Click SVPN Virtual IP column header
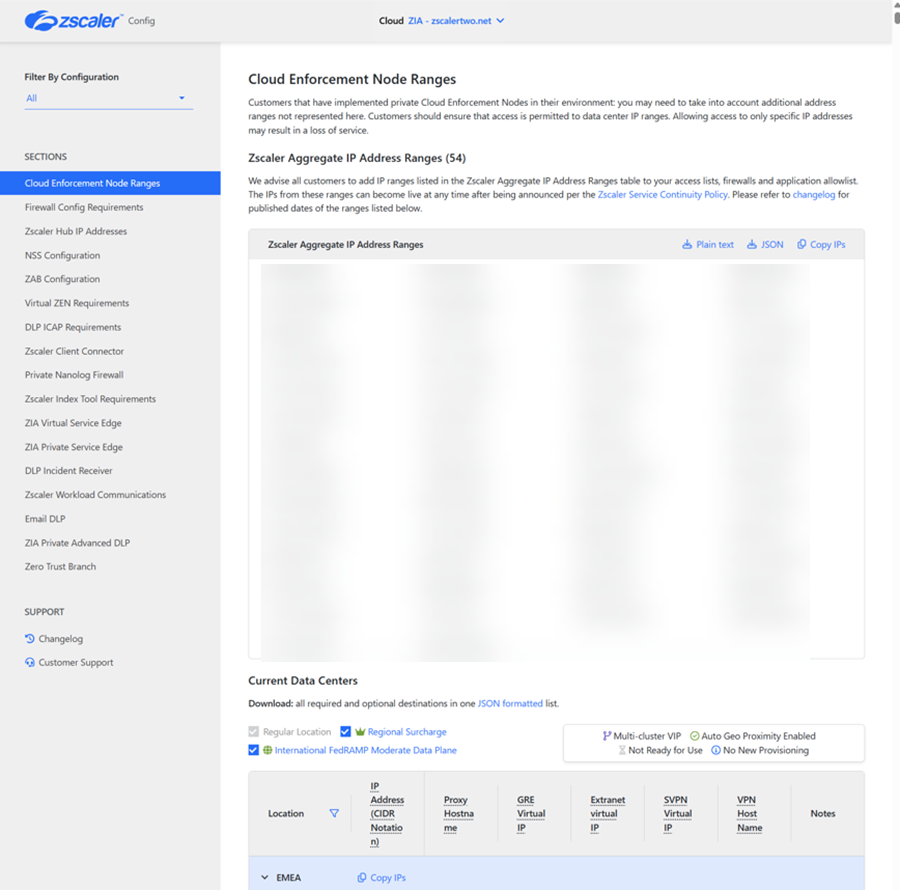 pyautogui.click(x=678, y=814)
